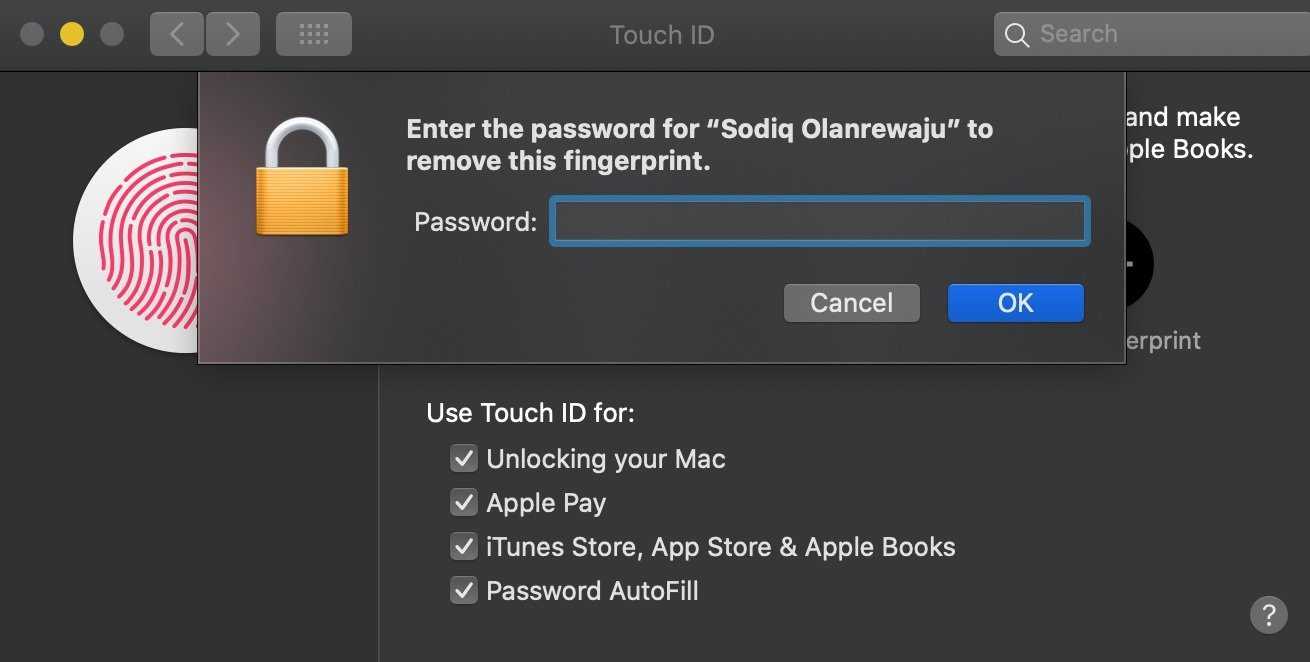Minimize the window with yellow button

click(72, 35)
